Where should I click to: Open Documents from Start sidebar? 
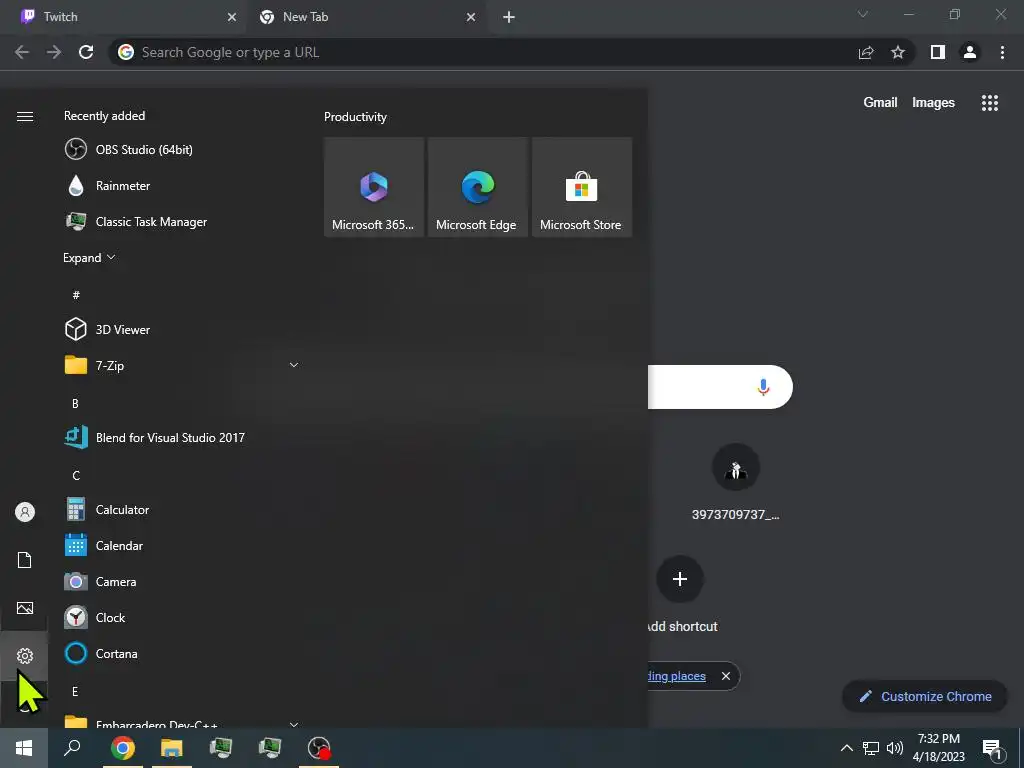(24, 560)
